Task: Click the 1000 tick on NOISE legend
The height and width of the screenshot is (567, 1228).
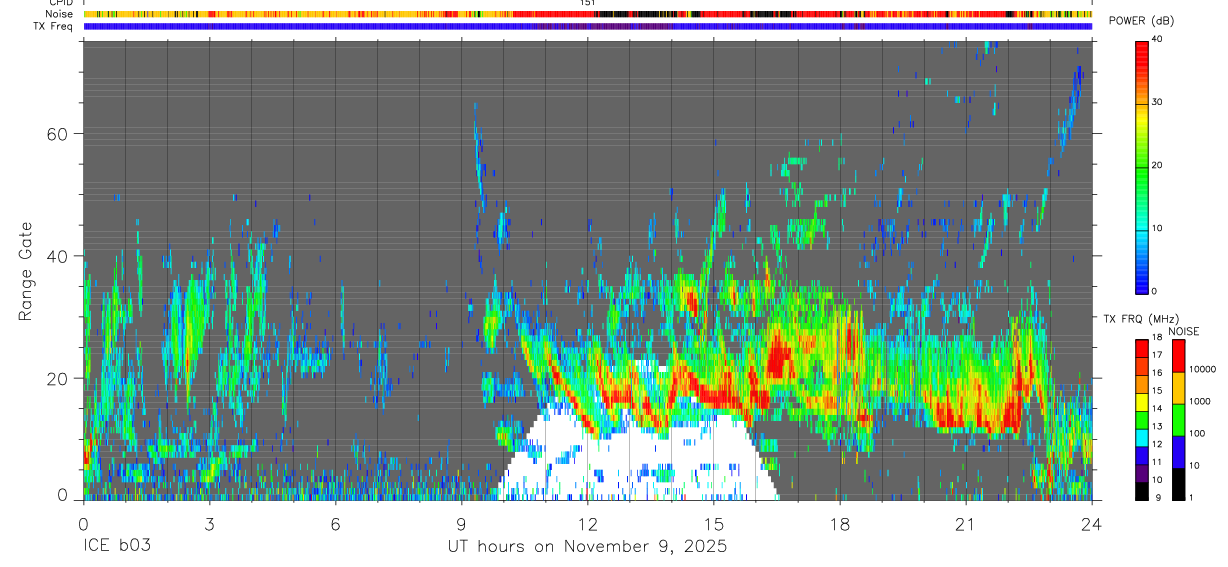Action: (x=1201, y=402)
